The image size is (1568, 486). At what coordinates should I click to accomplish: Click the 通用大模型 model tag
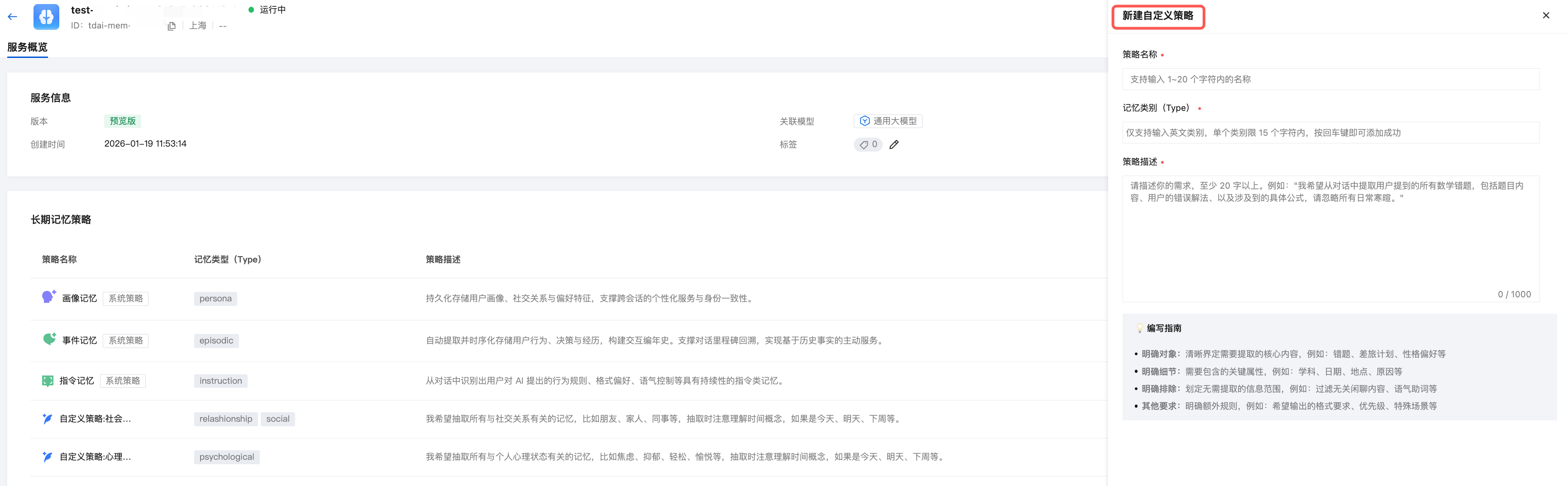click(x=888, y=121)
